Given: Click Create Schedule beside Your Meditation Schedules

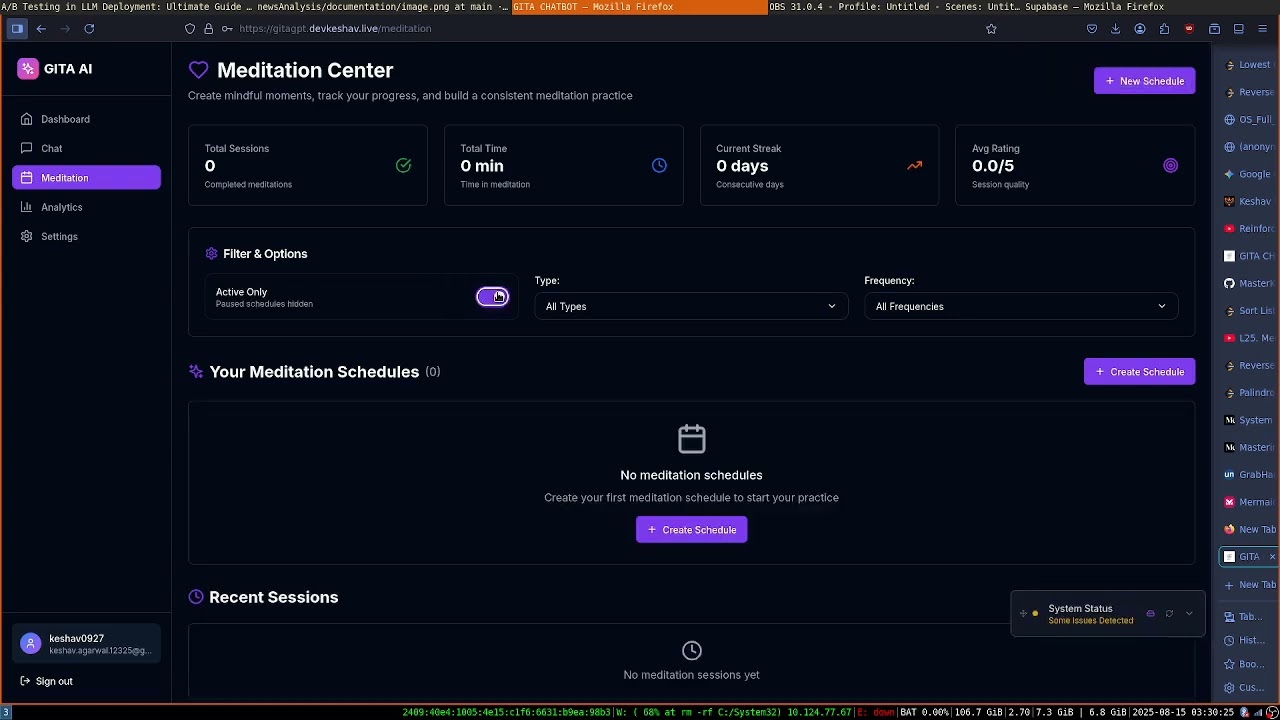Looking at the screenshot, I should click(x=1139, y=372).
